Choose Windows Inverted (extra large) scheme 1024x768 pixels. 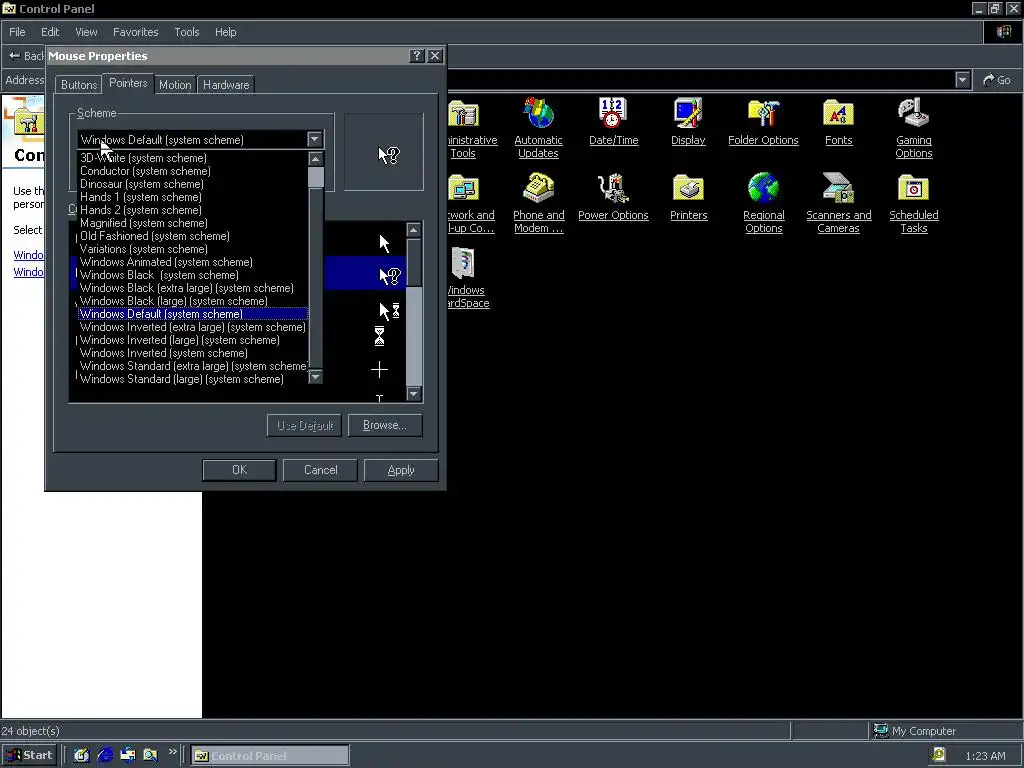193,327
